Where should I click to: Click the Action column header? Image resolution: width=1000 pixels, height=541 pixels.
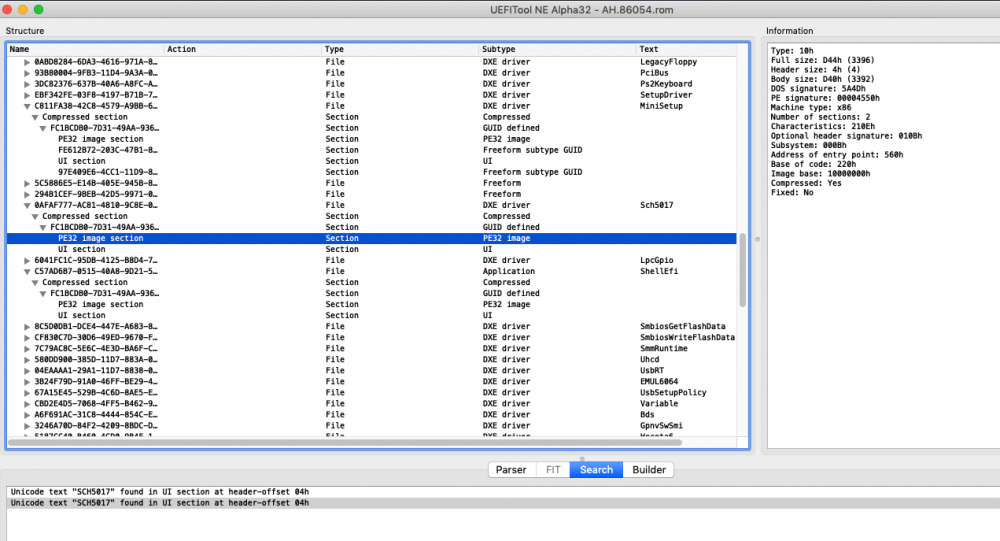coord(243,49)
